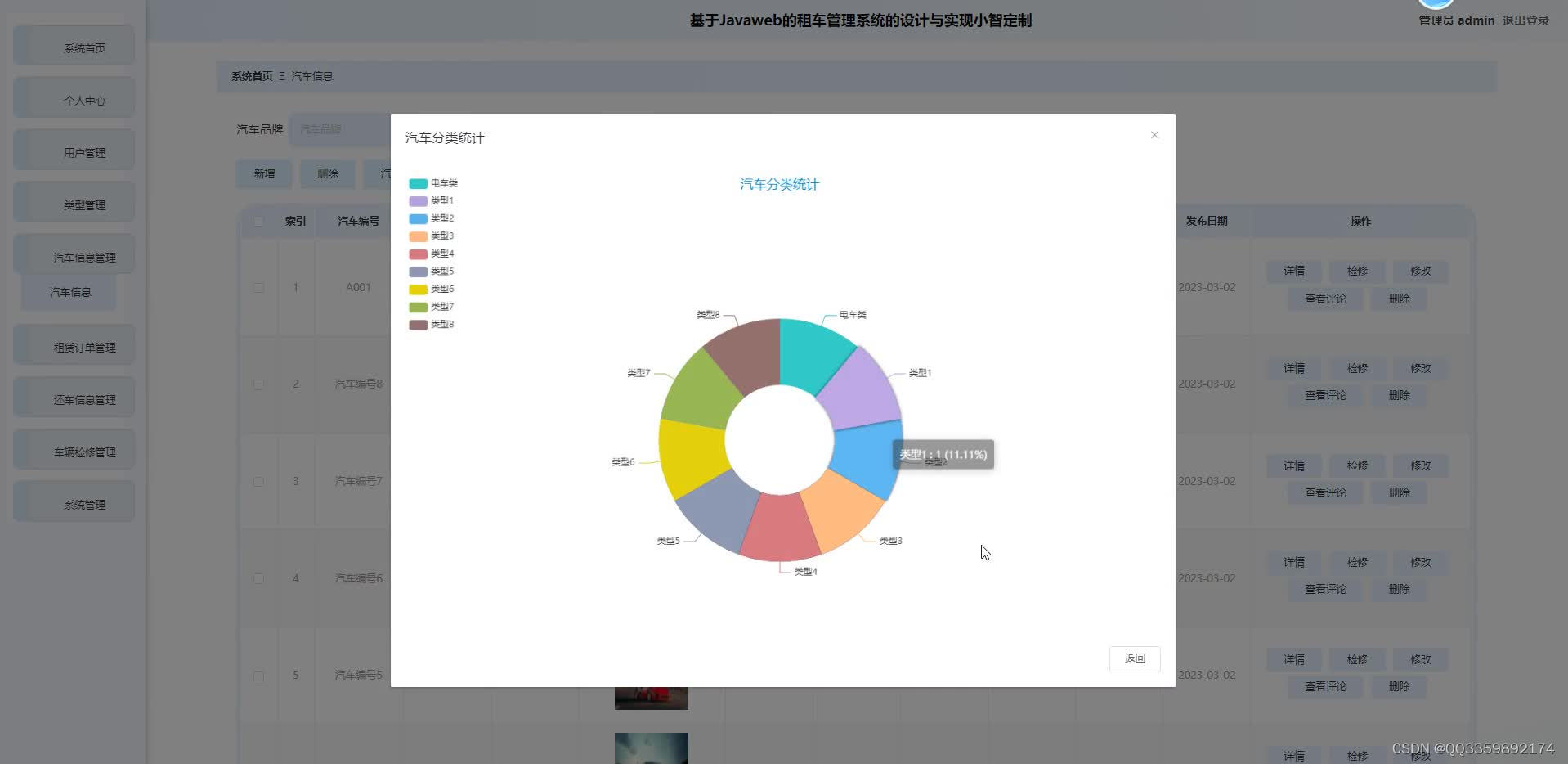Click 详情 for the 汽车编号8 row

coord(1294,368)
